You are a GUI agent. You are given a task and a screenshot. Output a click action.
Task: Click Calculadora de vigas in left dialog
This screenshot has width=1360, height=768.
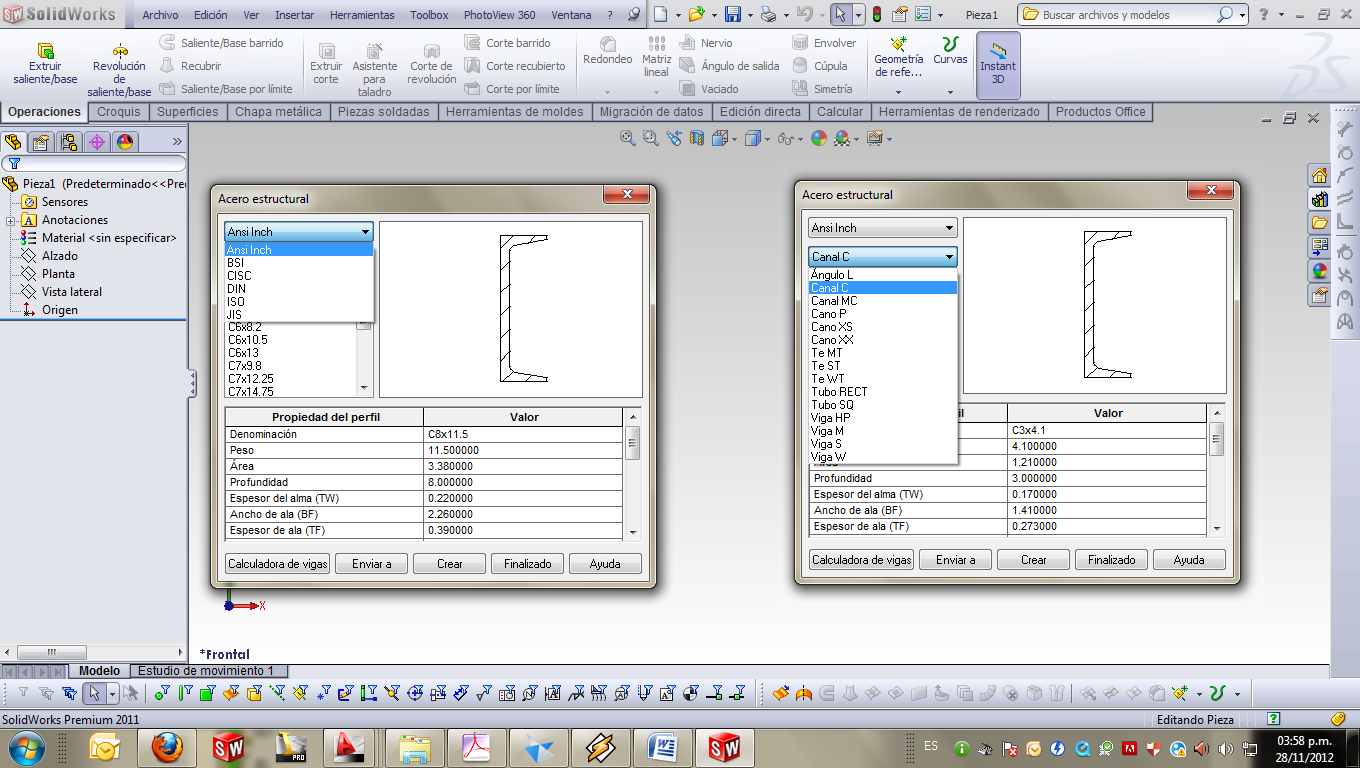(x=277, y=564)
